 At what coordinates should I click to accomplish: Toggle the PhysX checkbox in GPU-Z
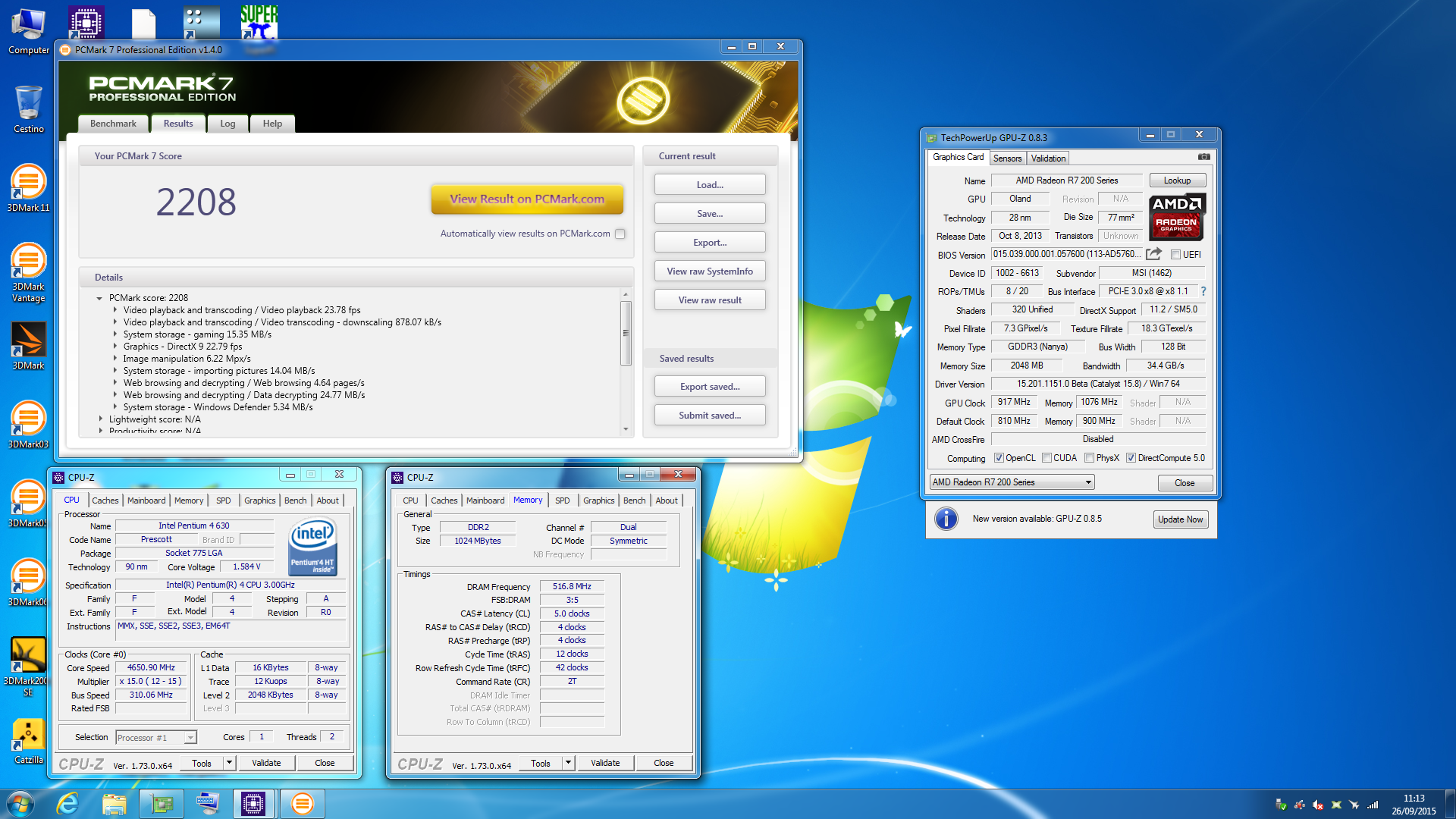(x=1089, y=458)
